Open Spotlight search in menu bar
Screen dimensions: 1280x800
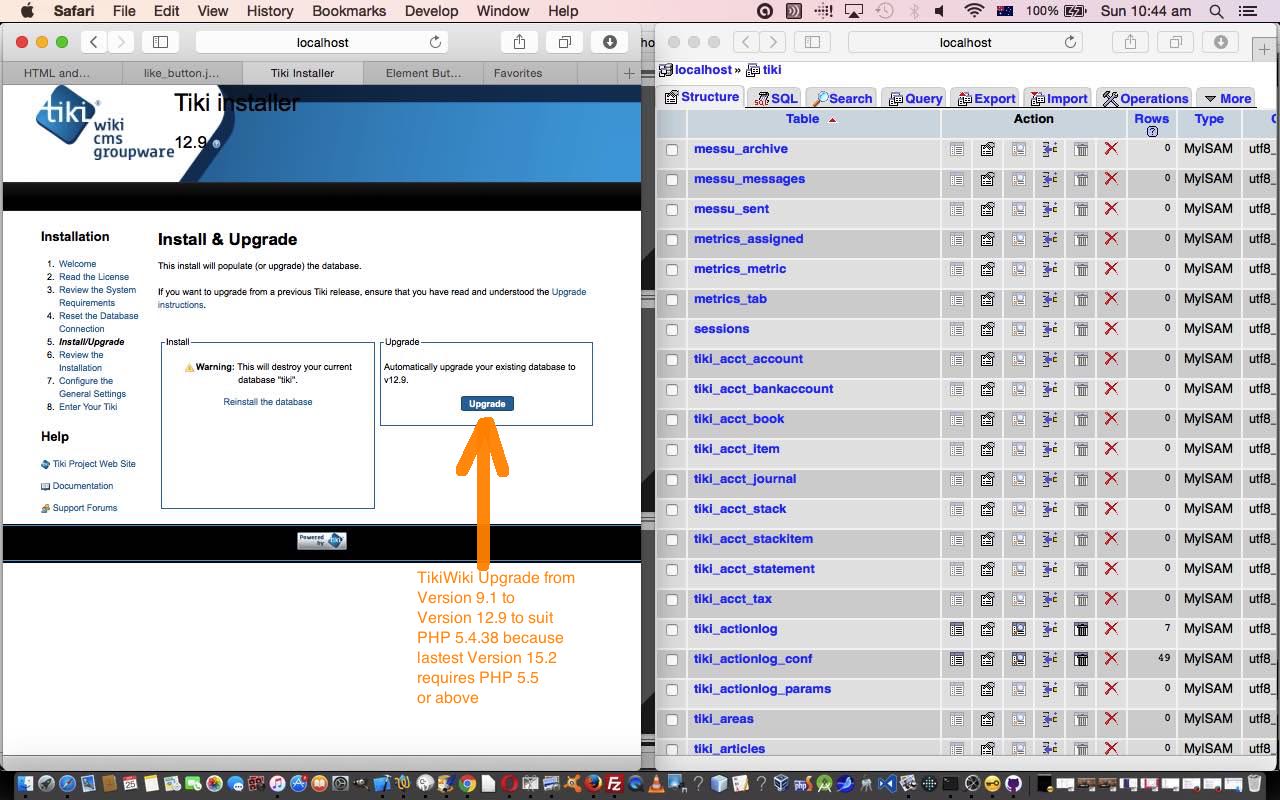tap(1216, 11)
